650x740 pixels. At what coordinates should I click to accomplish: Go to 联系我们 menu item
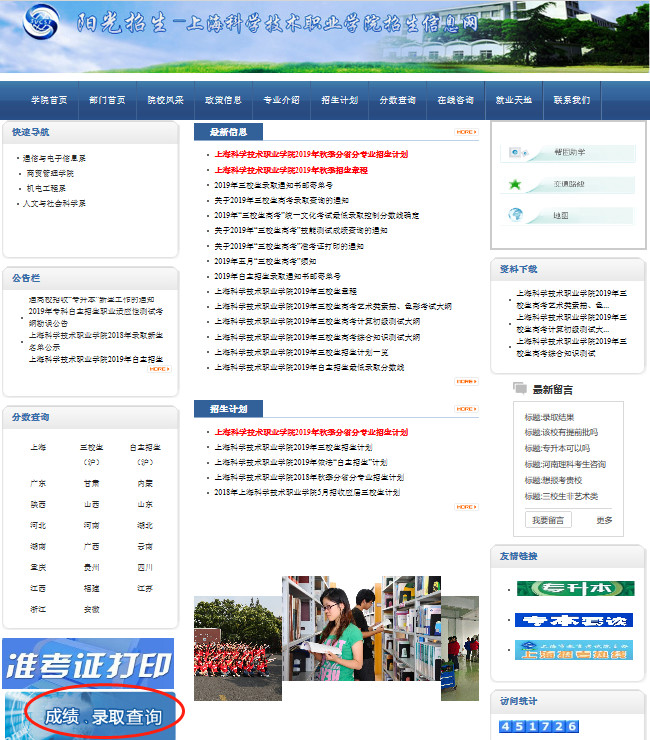pyautogui.click(x=572, y=100)
